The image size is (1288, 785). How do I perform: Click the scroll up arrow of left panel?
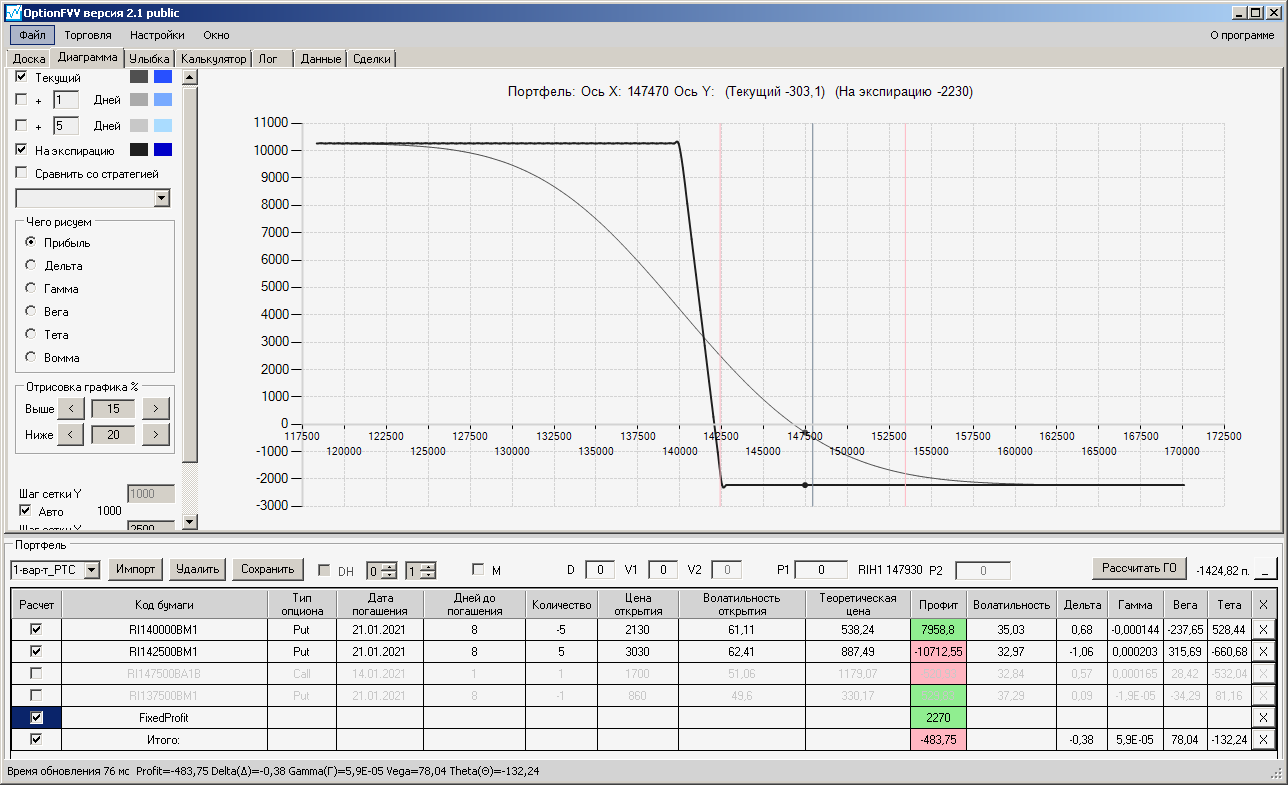[190, 77]
